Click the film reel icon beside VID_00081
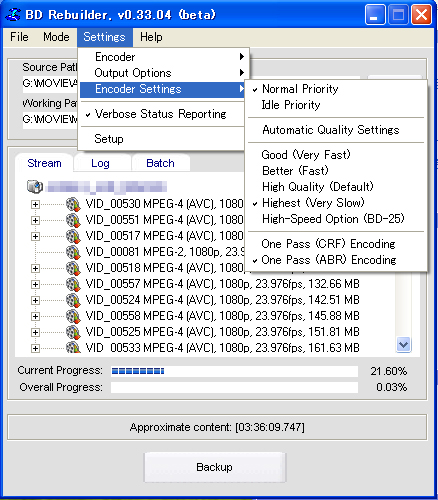This screenshot has width=438, height=500. click(x=73, y=252)
